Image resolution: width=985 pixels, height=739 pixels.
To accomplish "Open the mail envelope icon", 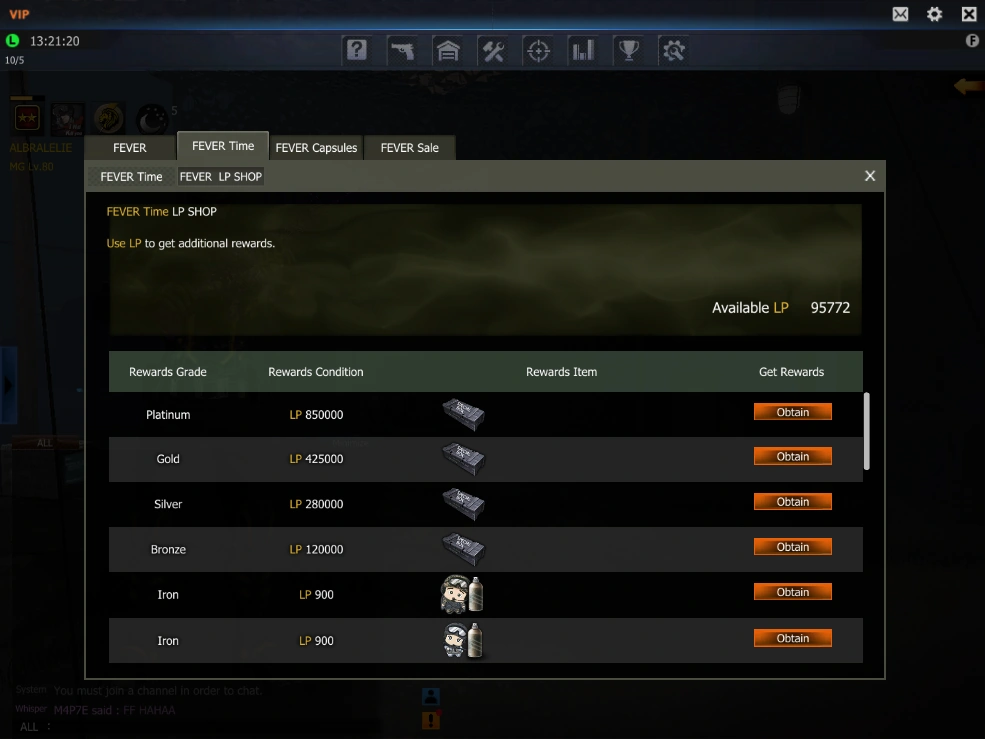I will pos(900,14).
